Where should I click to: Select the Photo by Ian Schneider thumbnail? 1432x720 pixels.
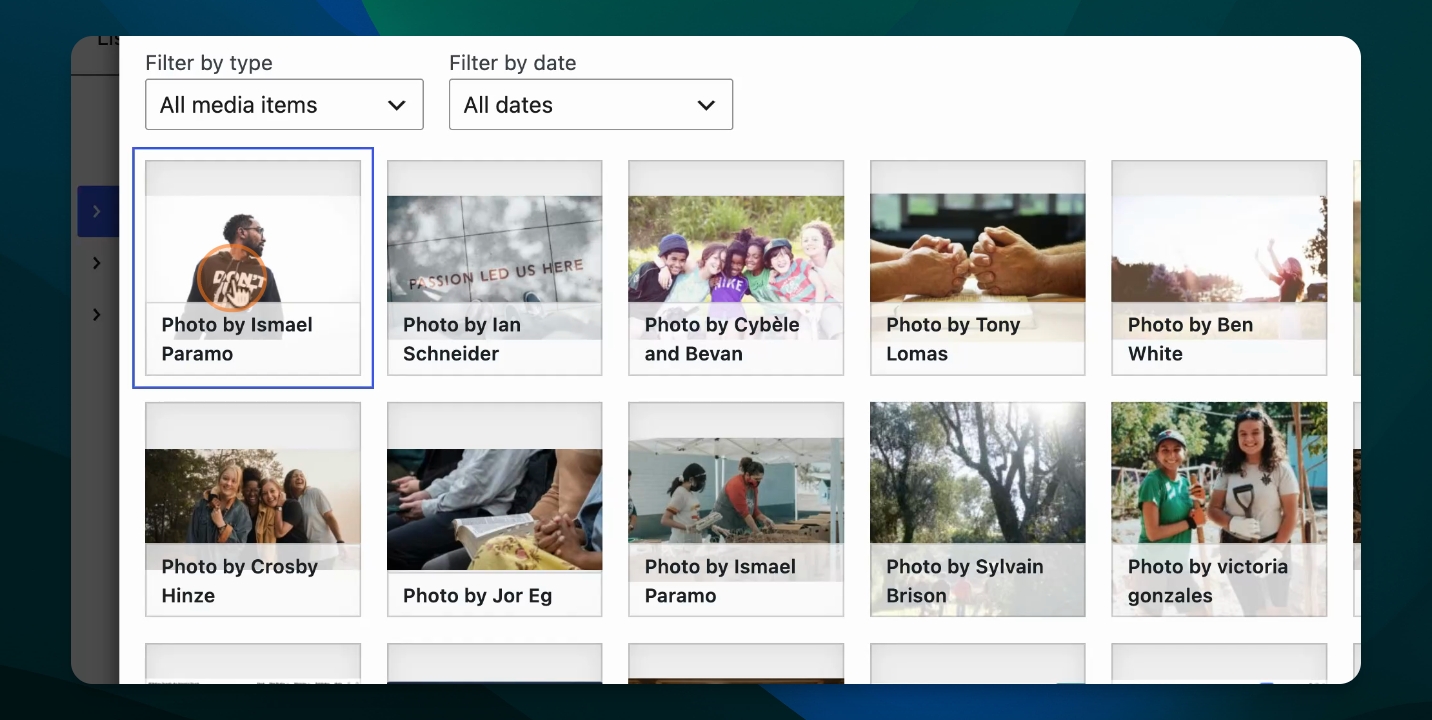[x=495, y=268]
